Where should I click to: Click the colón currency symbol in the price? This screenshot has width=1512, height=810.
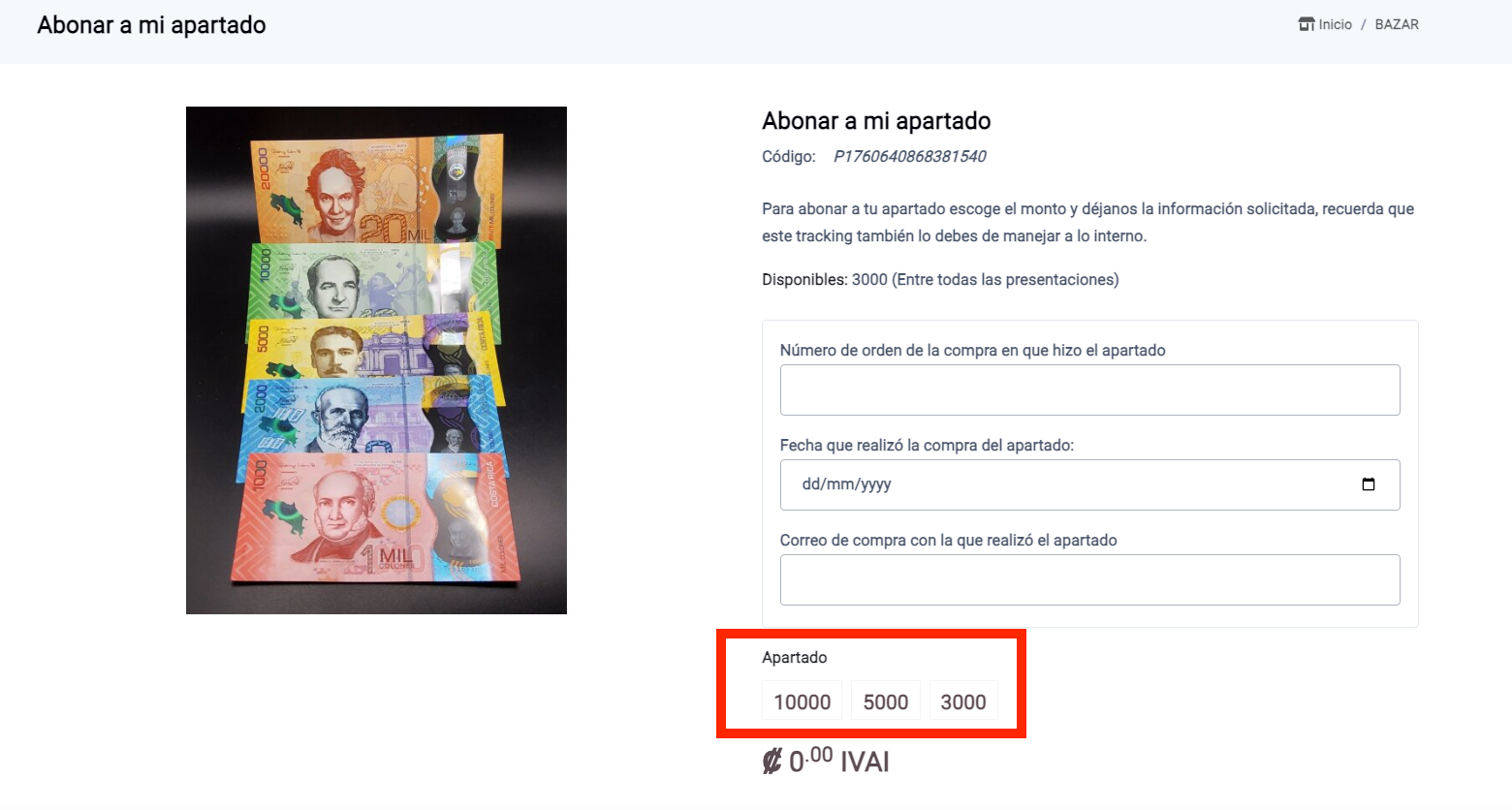coord(772,762)
